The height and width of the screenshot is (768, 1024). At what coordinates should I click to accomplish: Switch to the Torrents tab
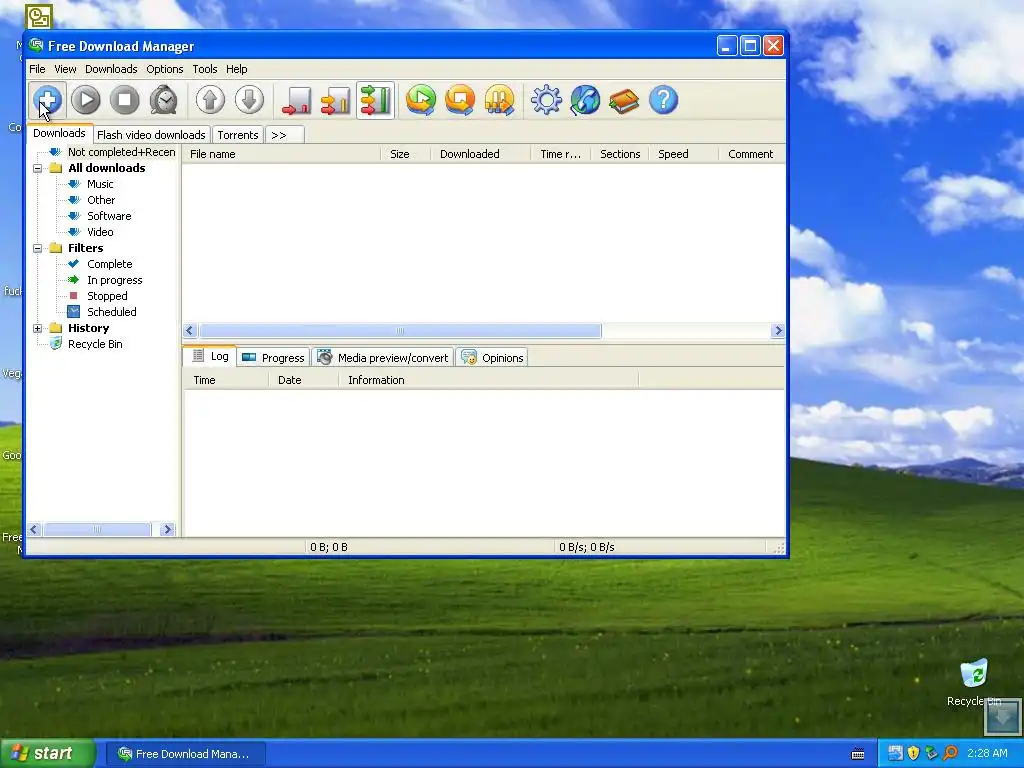[x=238, y=135]
